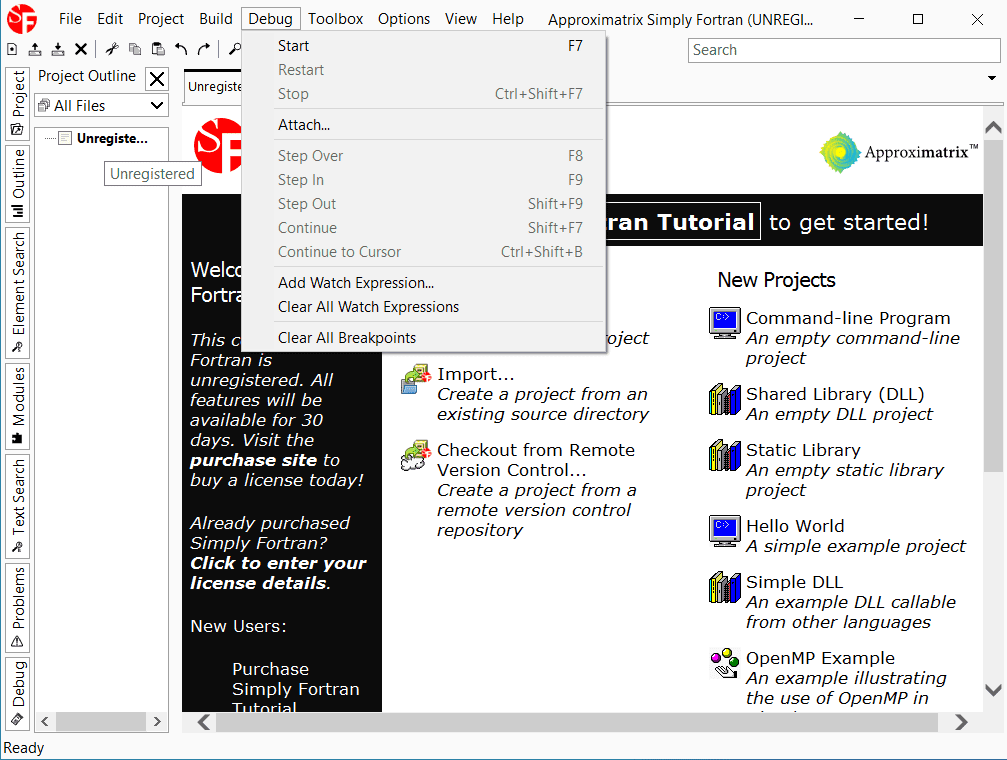Viewport: 1007px width, 760px height.
Task: Click the Cut scissors toolbar icon
Action: coord(112,49)
